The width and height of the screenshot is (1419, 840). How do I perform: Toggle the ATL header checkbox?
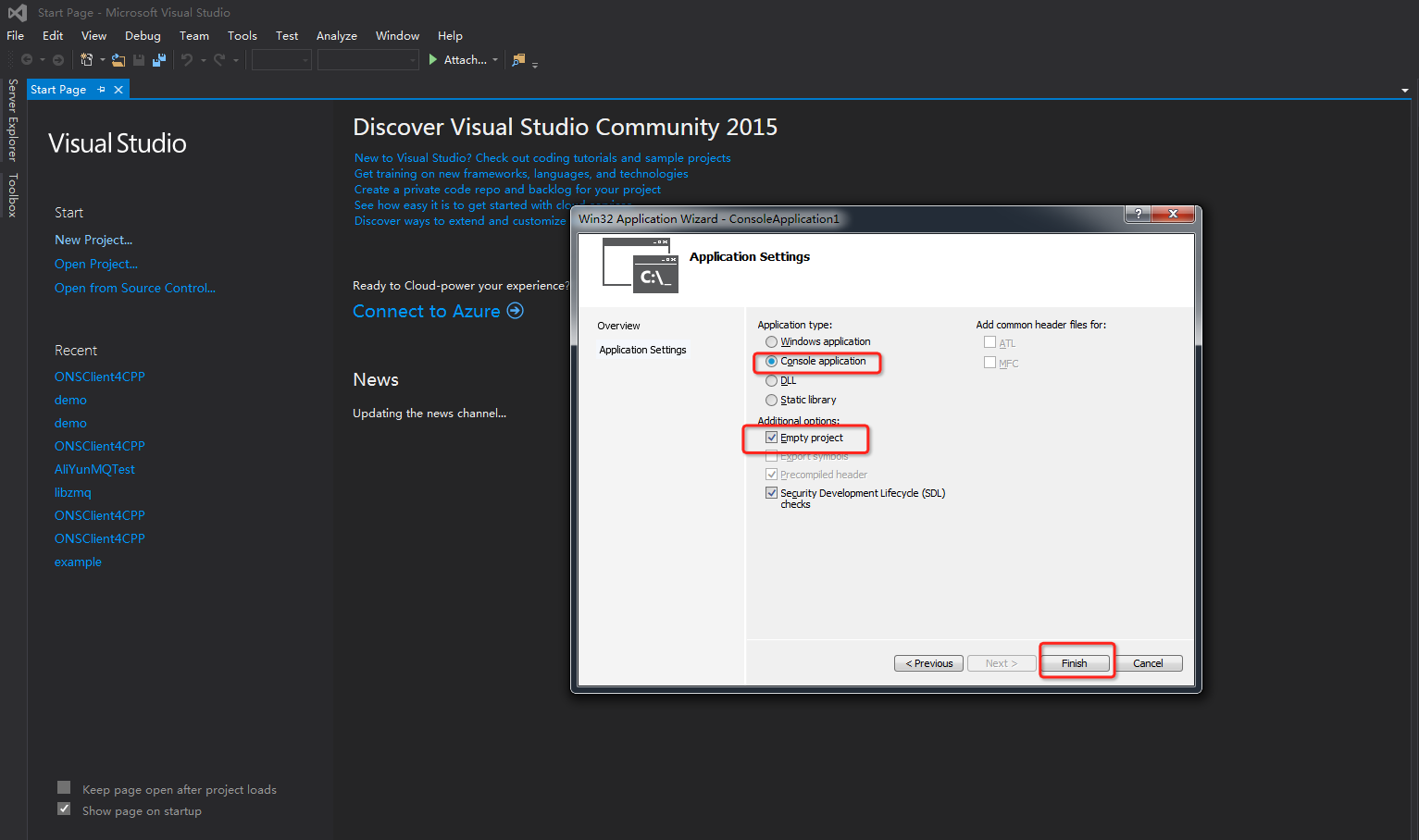point(990,342)
